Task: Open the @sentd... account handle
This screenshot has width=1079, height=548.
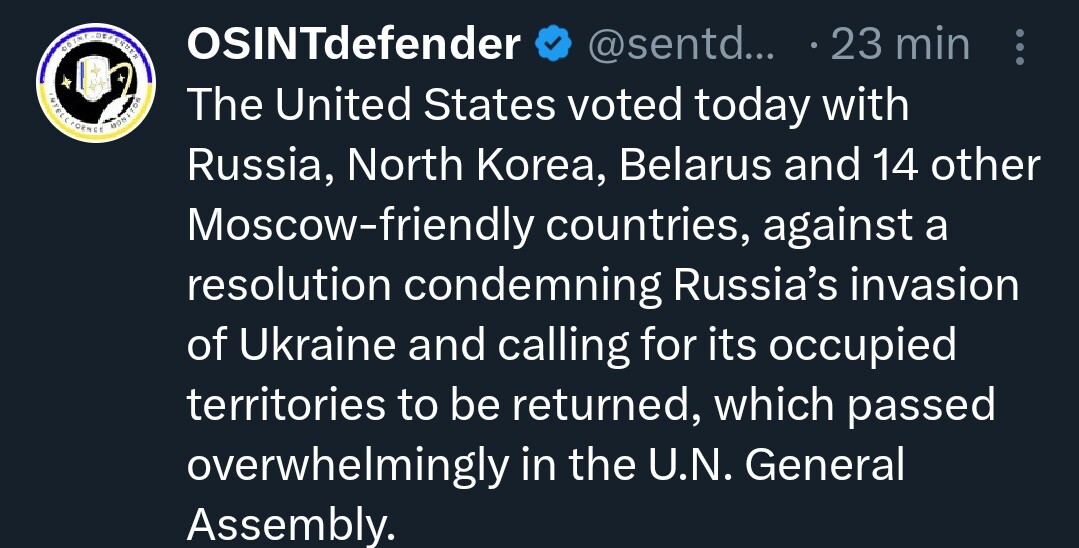Action: click(x=681, y=45)
